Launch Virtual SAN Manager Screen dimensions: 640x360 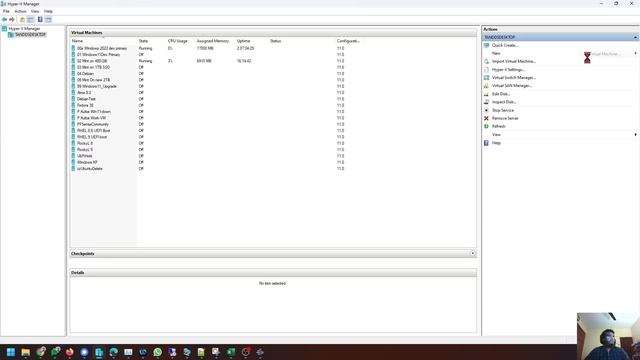click(x=512, y=86)
